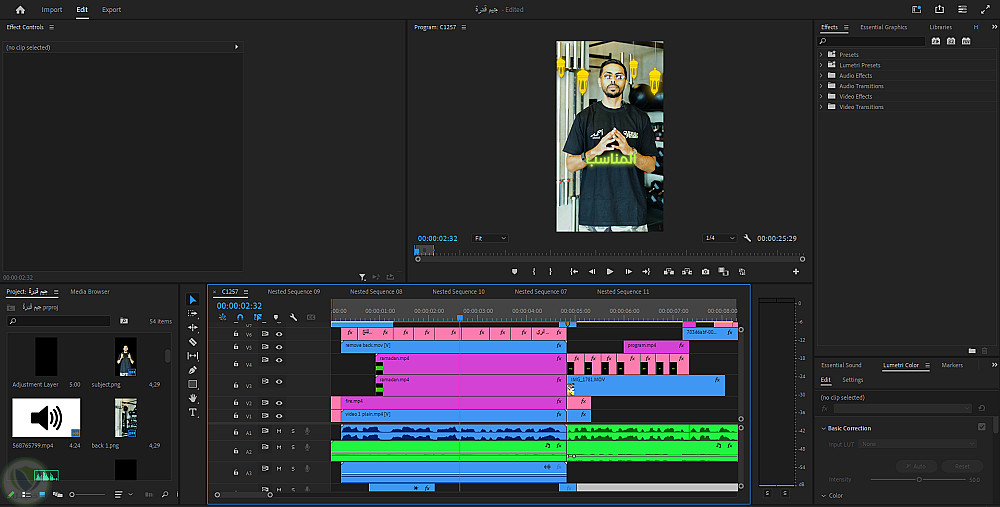
Task: Open the 1/4 playback resolution dropdown
Action: (720, 238)
